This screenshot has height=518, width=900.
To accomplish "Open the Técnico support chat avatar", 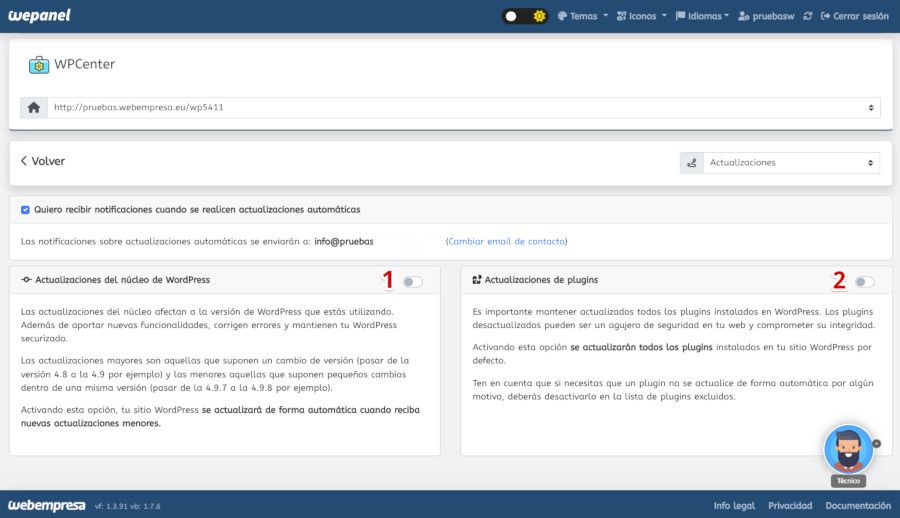I will point(848,449).
